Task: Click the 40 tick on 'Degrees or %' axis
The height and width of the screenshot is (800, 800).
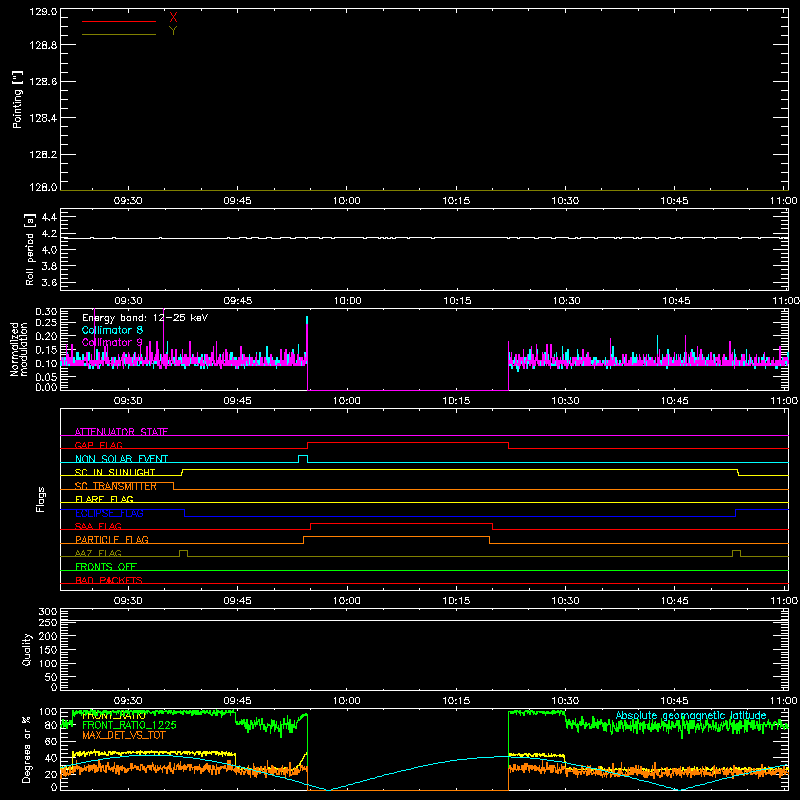Action: (x=51, y=758)
